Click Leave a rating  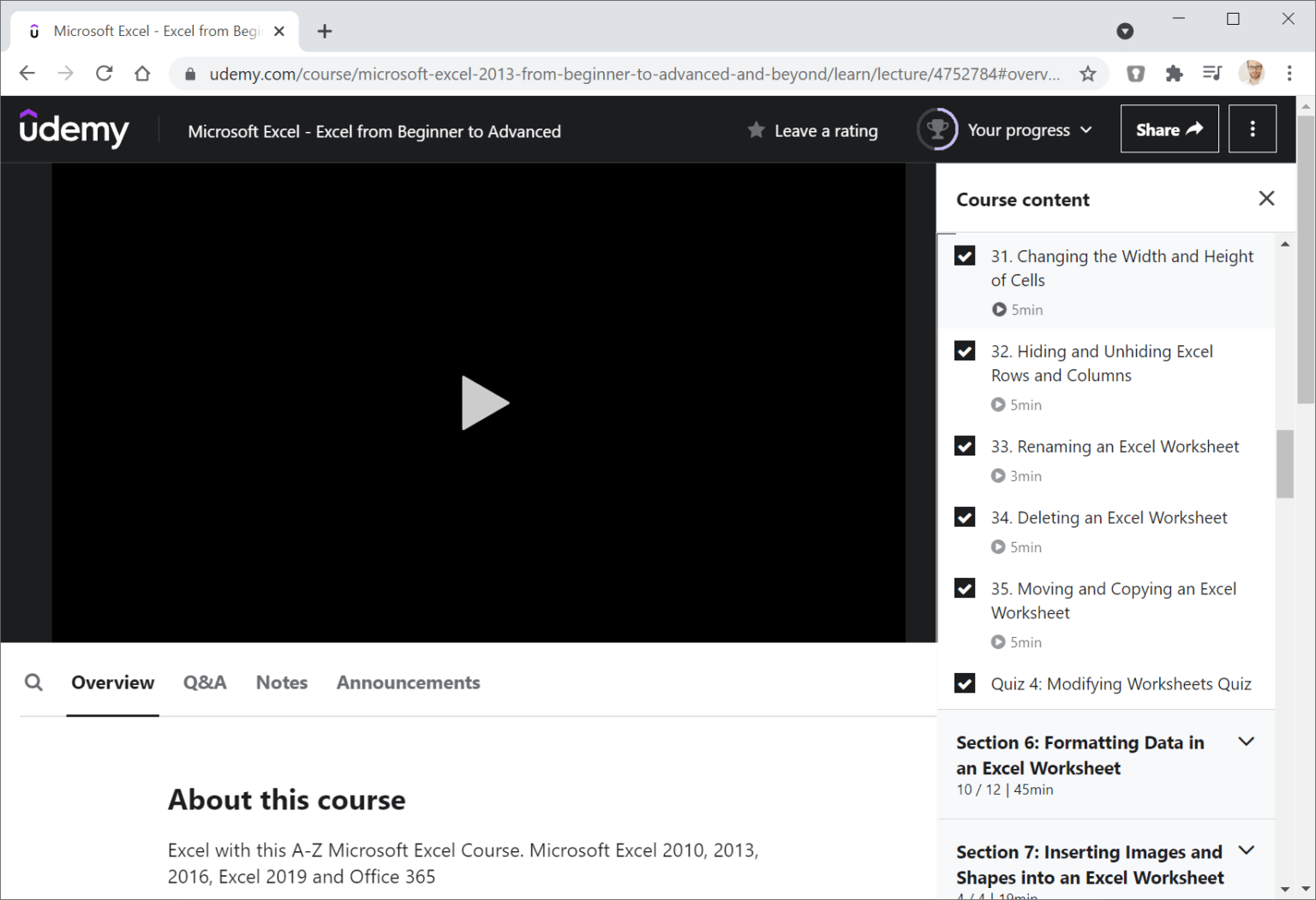pyautogui.click(x=813, y=131)
